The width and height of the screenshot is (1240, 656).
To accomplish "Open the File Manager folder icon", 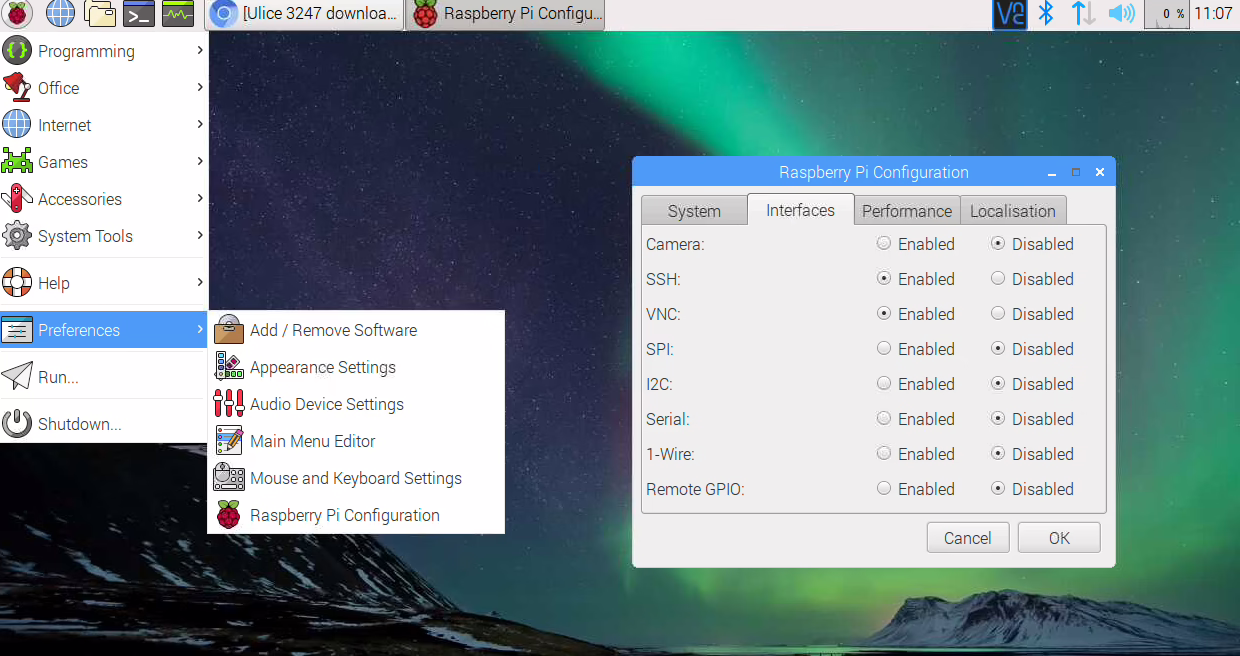I will click(100, 14).
